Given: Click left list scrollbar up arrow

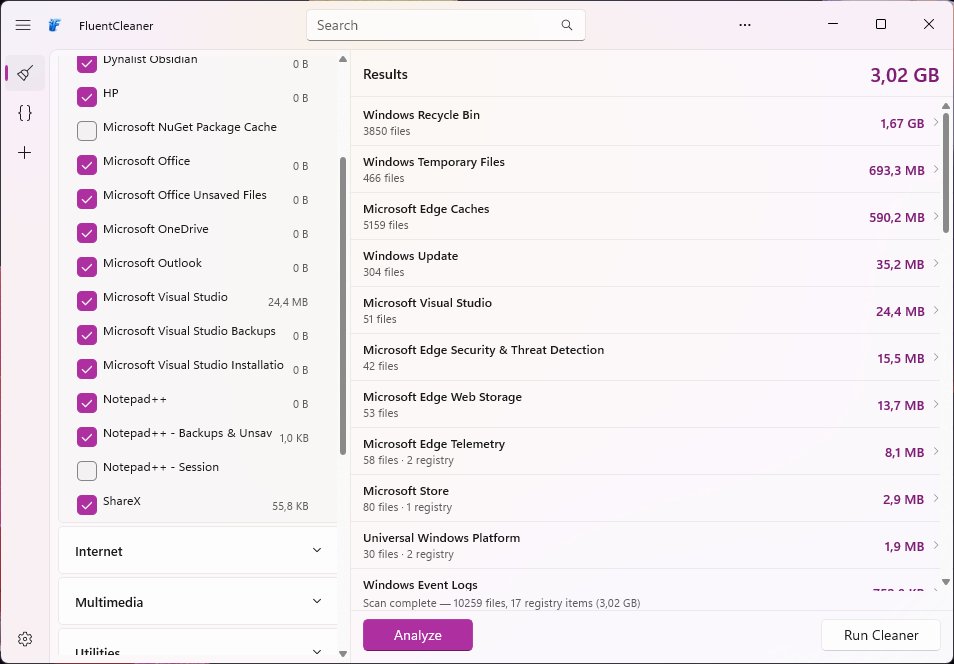Looking at the screenshot, I should 343,59.
